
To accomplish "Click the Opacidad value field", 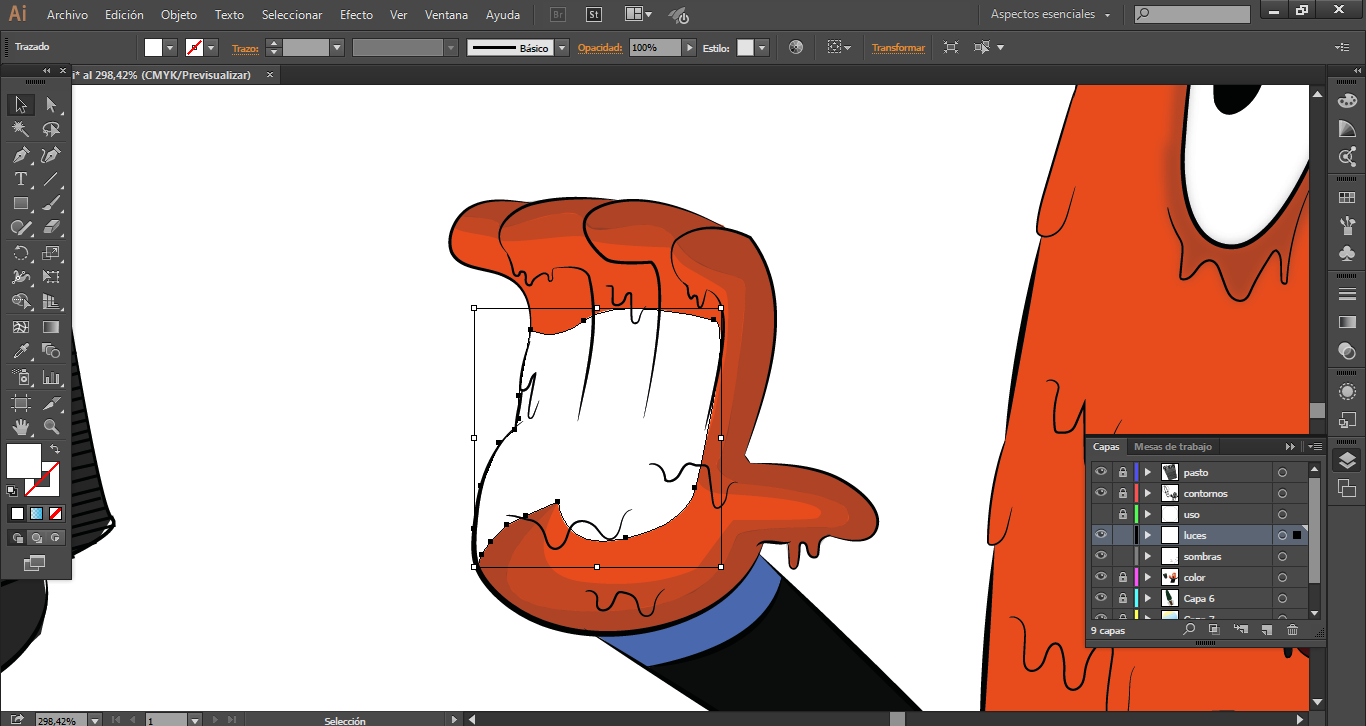I will (655, 48).
